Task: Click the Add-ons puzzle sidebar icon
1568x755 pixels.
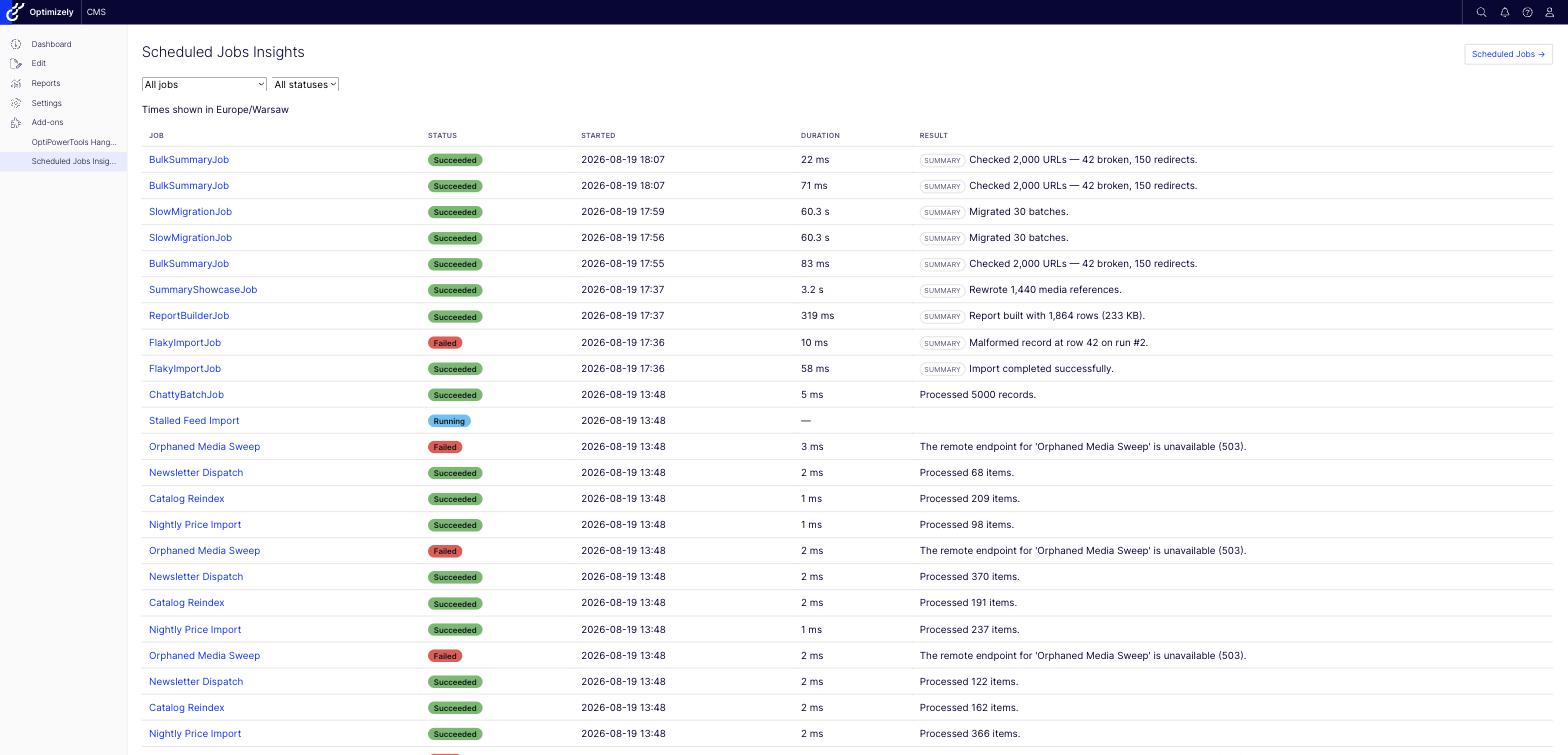Action: click(16, 122)
